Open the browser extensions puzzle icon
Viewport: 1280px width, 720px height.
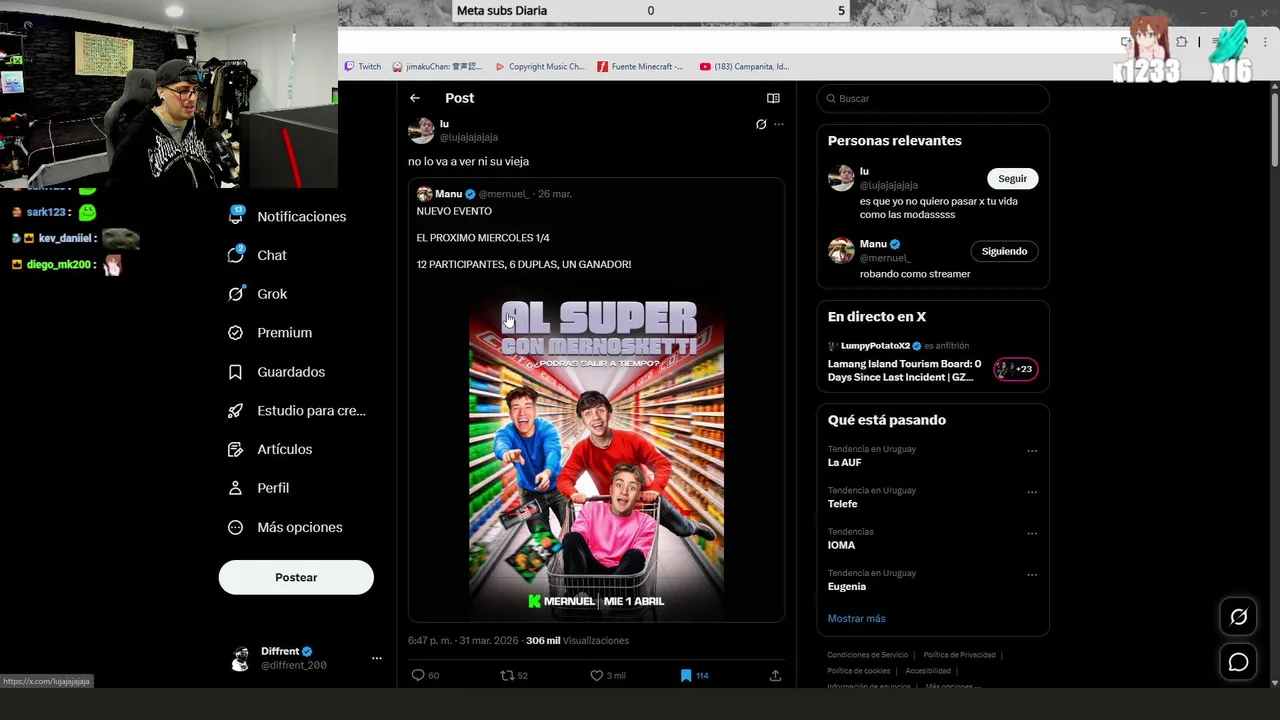(x=1181, y=42)
